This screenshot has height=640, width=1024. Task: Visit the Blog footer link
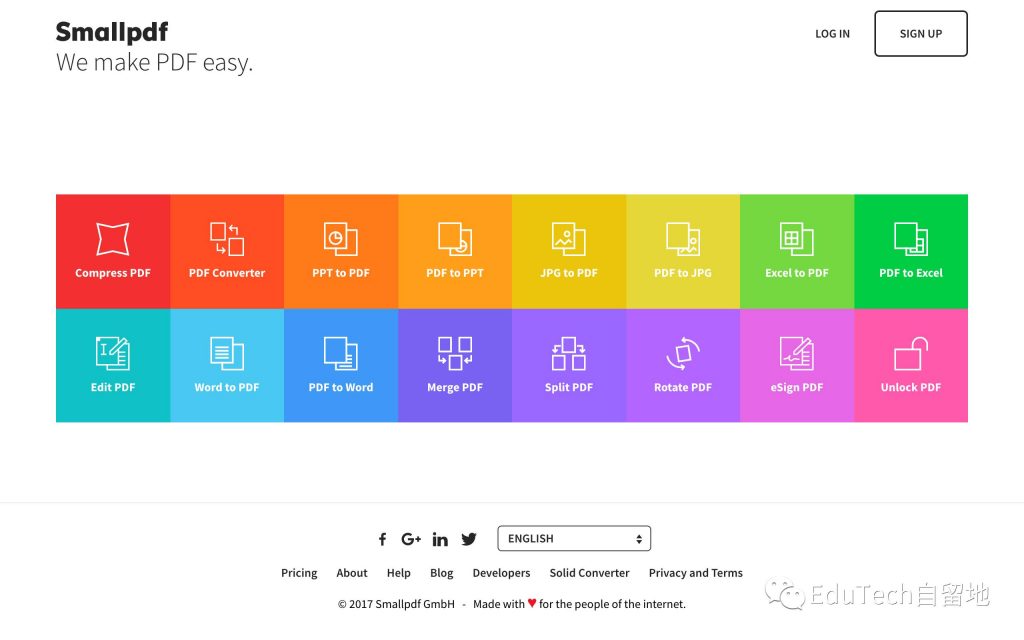(x=441, y=573)
